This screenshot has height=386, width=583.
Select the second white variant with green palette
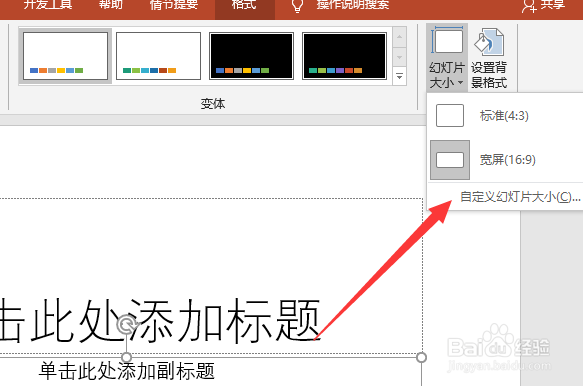158,56
